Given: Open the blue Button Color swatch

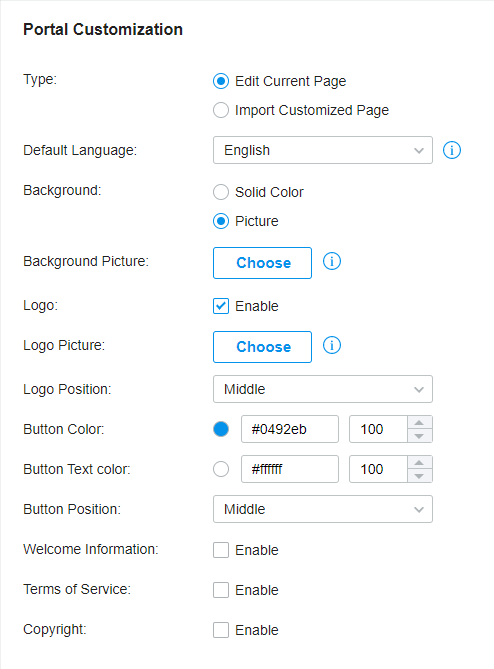Looking at the screenshot, I should [221, 429].
